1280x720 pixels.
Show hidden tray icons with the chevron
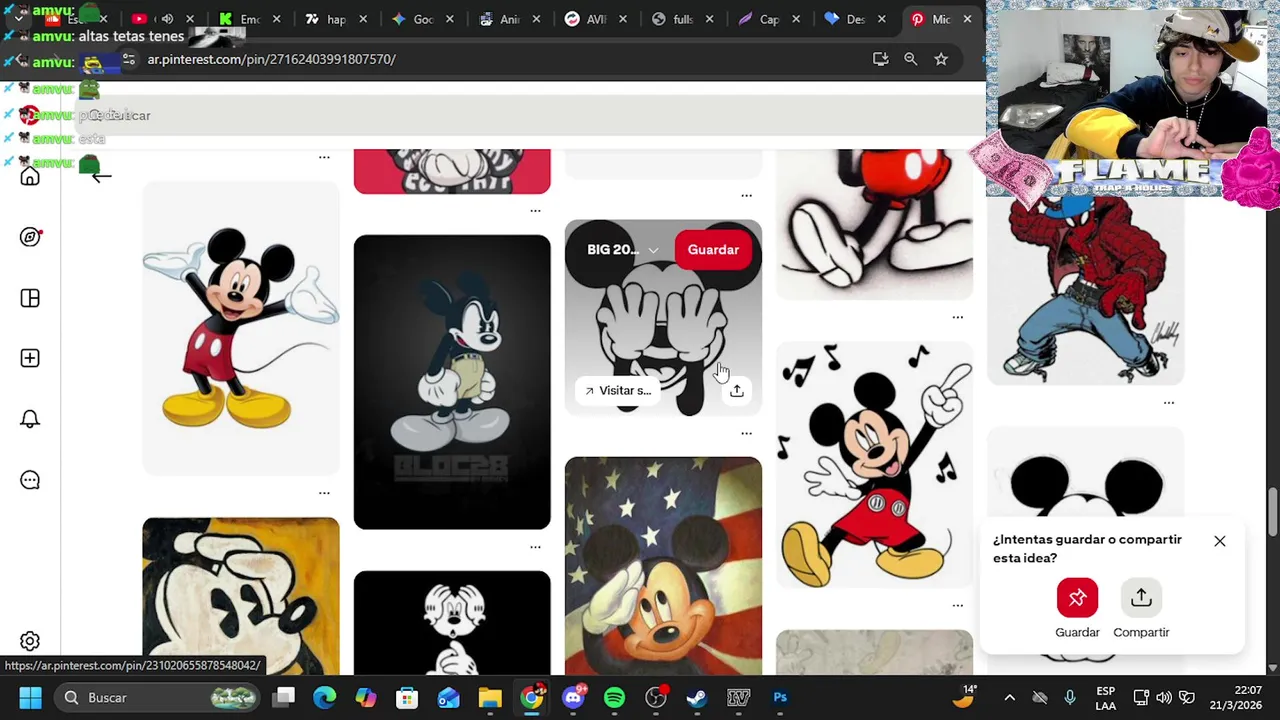coord(1009,698)
